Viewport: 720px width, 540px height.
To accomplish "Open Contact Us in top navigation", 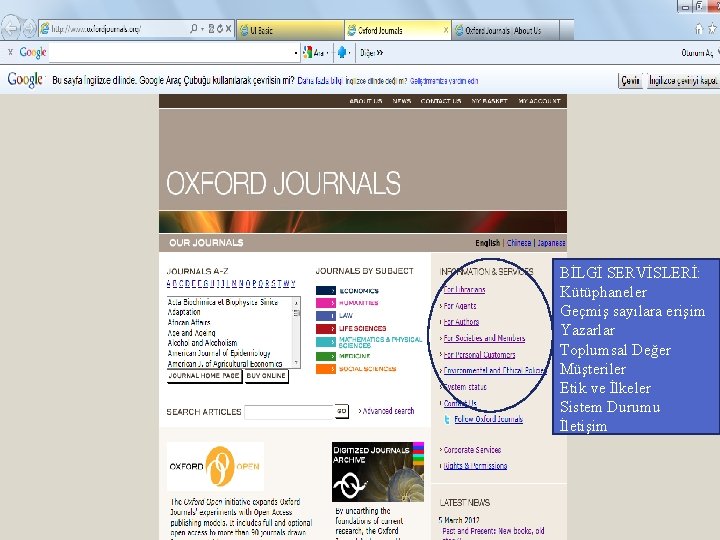I will pos(441,101).
